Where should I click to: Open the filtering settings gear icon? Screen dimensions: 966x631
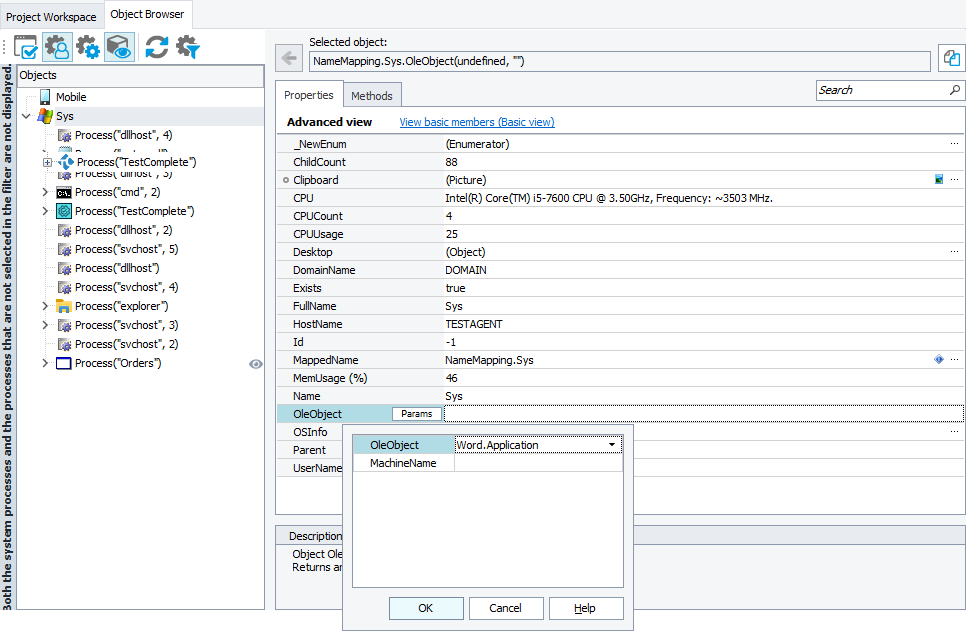coord(185,47)
